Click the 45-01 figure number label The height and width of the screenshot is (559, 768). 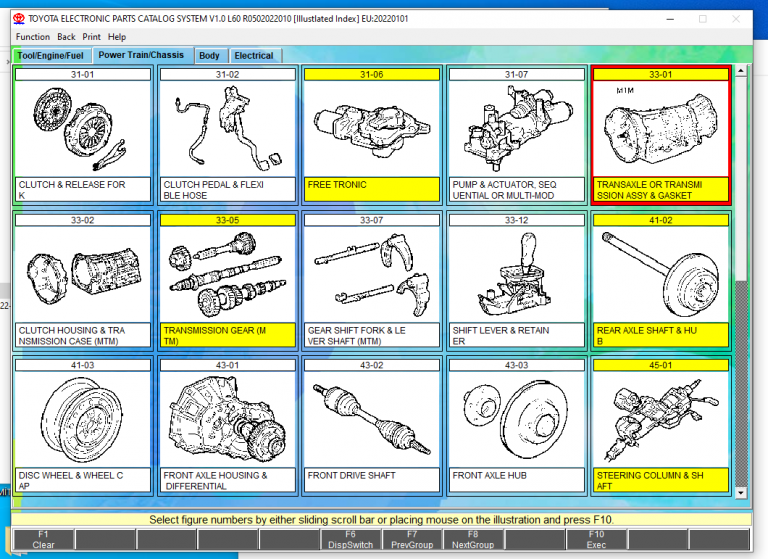coord(661,365)
